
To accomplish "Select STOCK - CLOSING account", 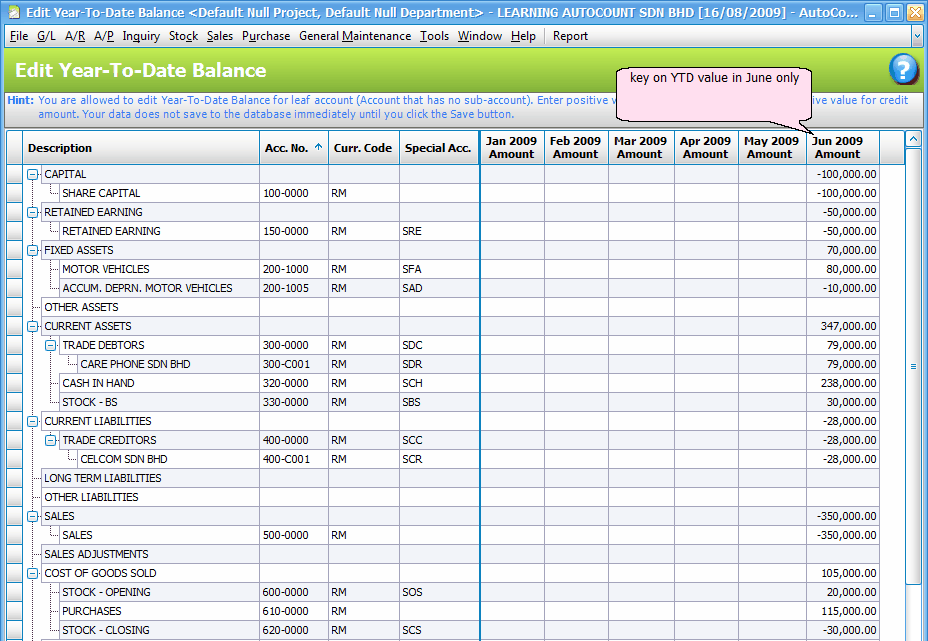I will tap(105, 630).
